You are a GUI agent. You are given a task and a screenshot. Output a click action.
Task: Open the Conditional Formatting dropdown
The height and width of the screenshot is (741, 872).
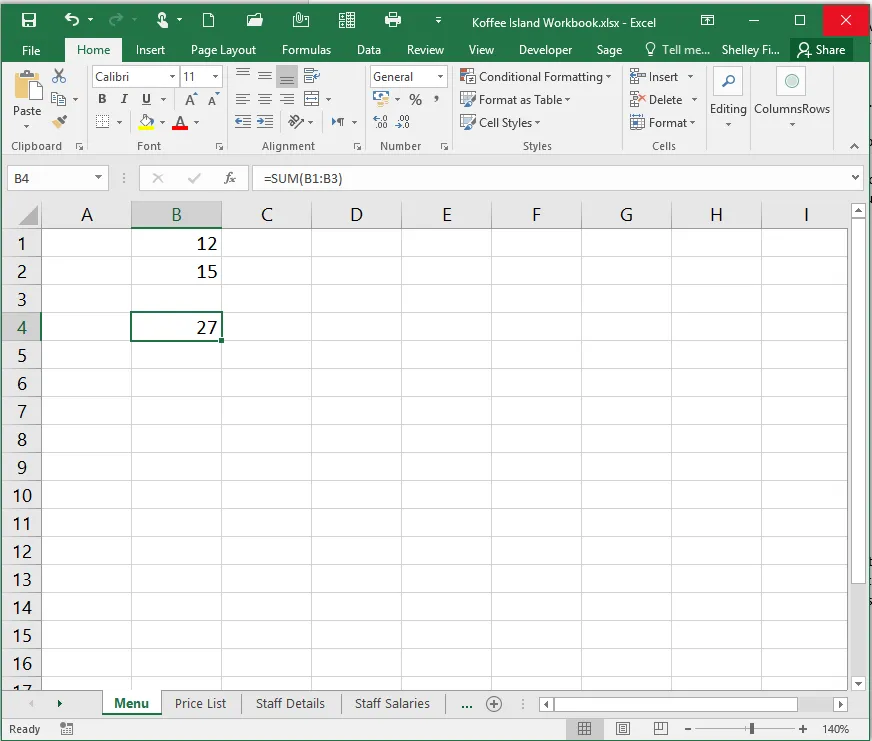point(535,77)
